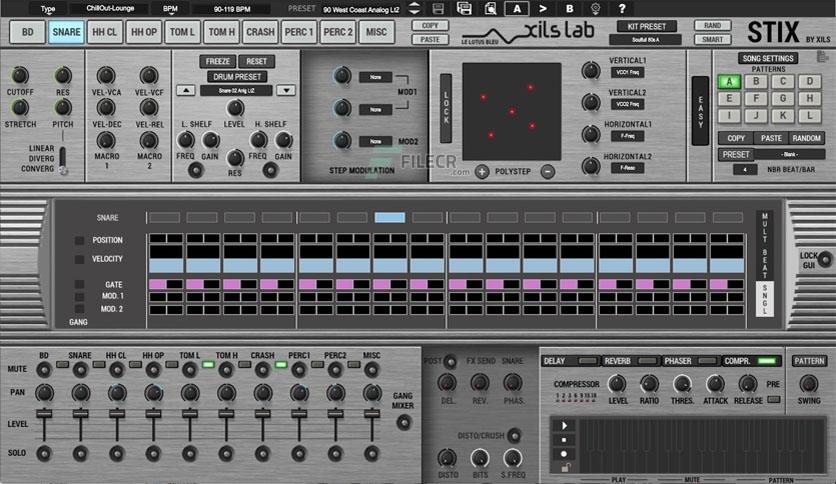This screenshot has width=836, height=484.
Task: Click the Save As multi-disk icon
Action: (x=464, y=9)
